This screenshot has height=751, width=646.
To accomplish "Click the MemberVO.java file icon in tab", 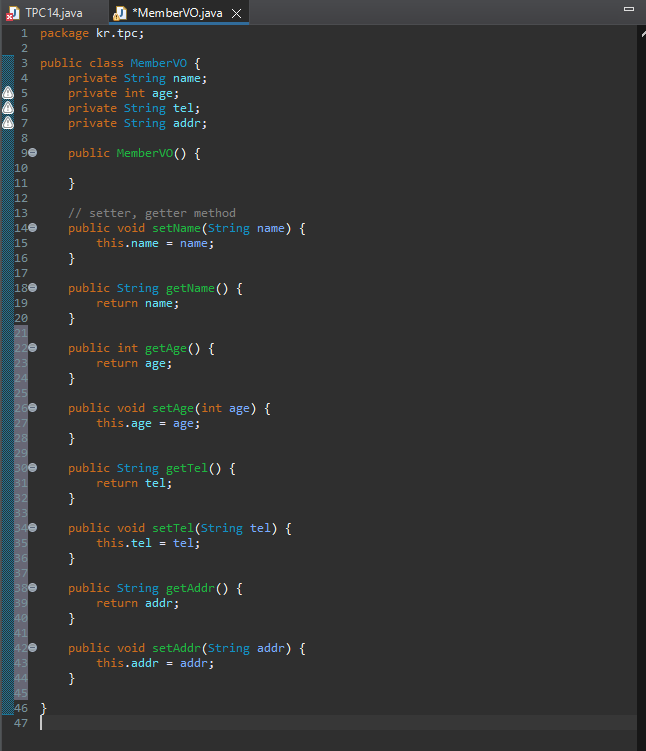I will pos(120,13).
